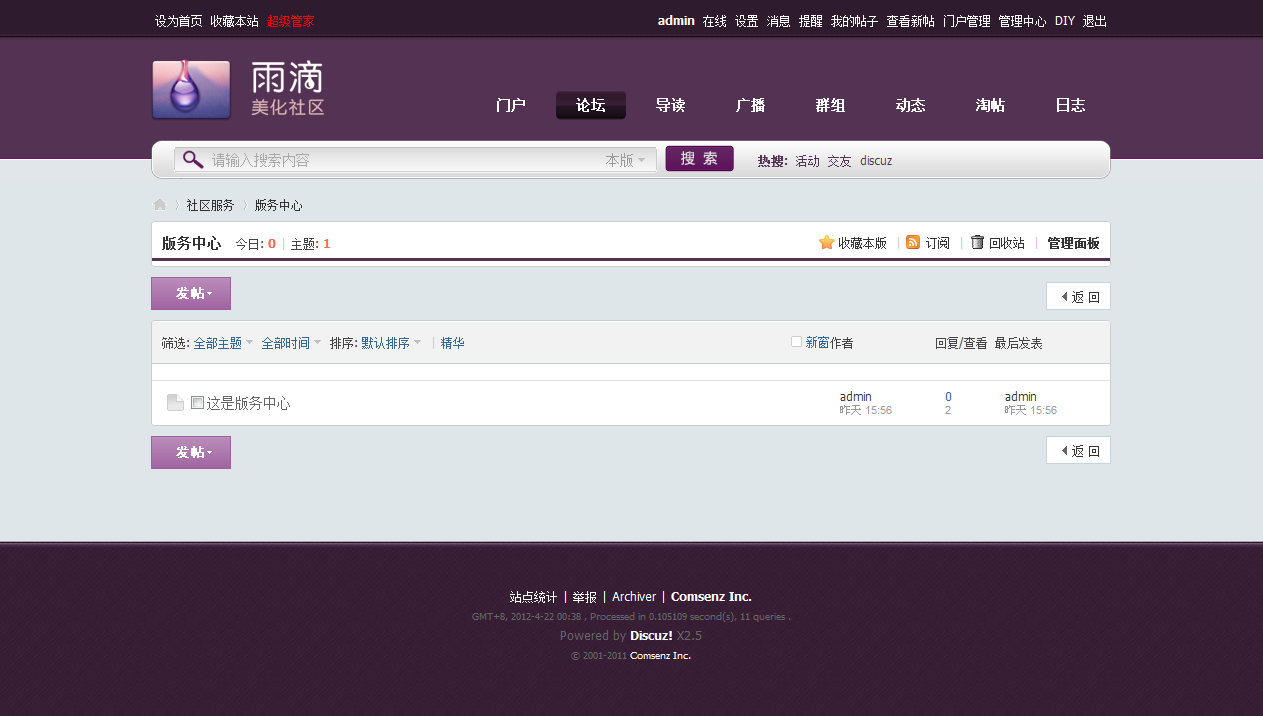Open the 消息 messages link
Screen dimensions: 1263x716
779,21
